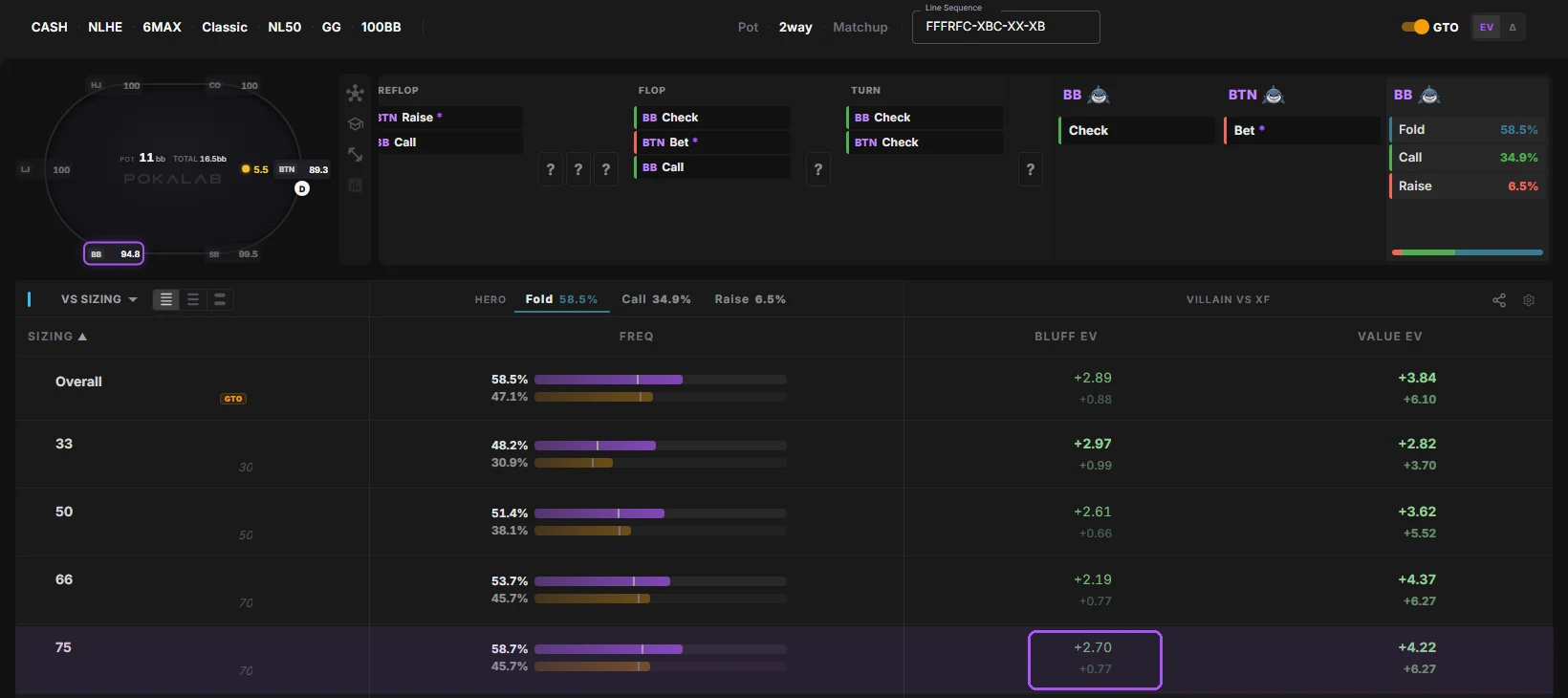Select the Fold 58.5% hero tab
1568x698 pixels.
pos(561,299)
